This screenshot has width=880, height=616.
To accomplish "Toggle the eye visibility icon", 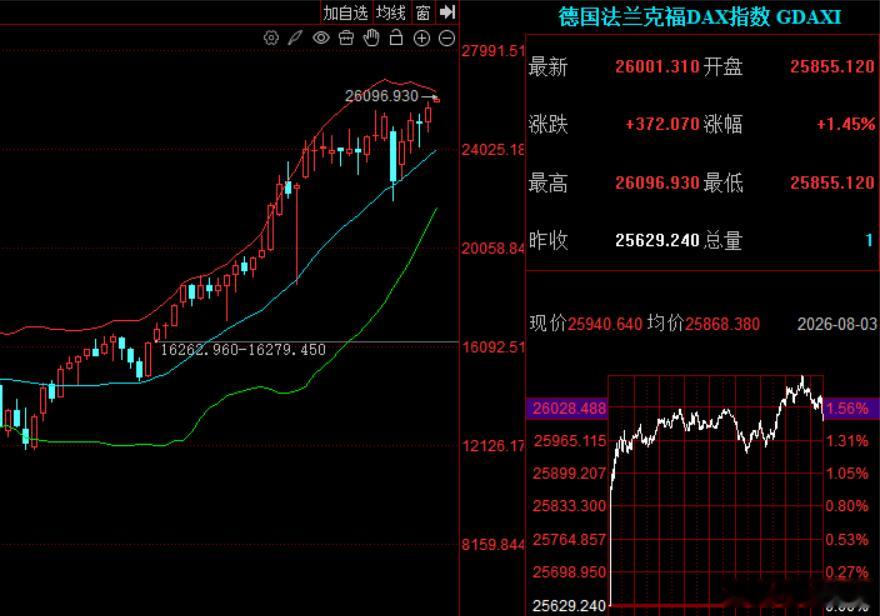I will click(321, 38).
